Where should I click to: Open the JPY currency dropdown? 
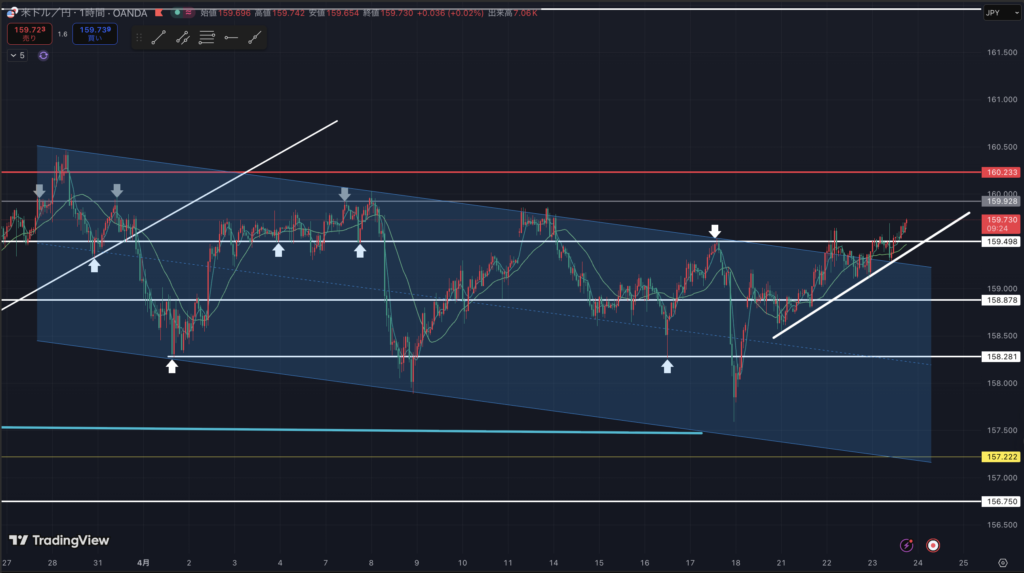[x=992, y=12]
